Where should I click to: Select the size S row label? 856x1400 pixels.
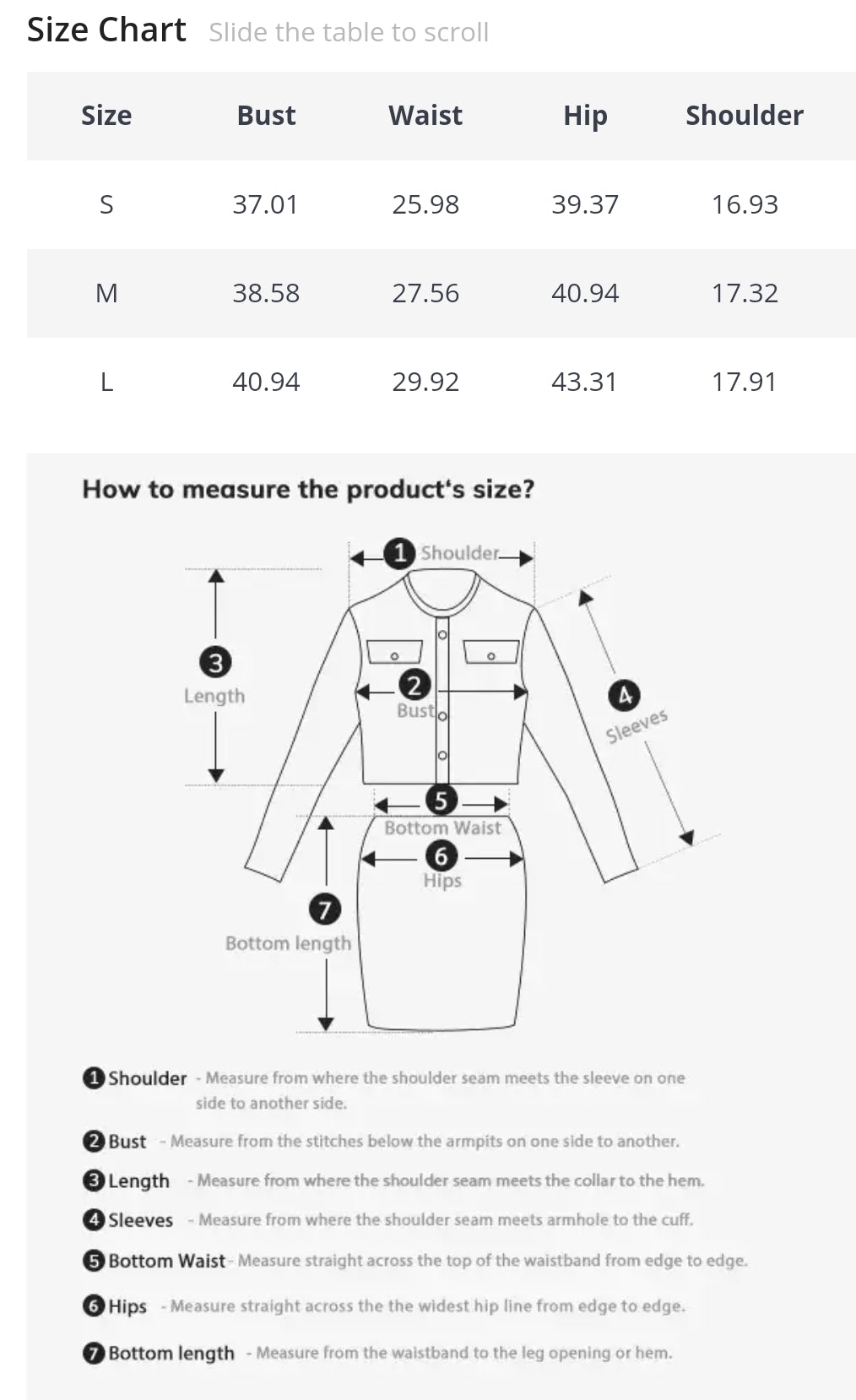pos(106,204)
